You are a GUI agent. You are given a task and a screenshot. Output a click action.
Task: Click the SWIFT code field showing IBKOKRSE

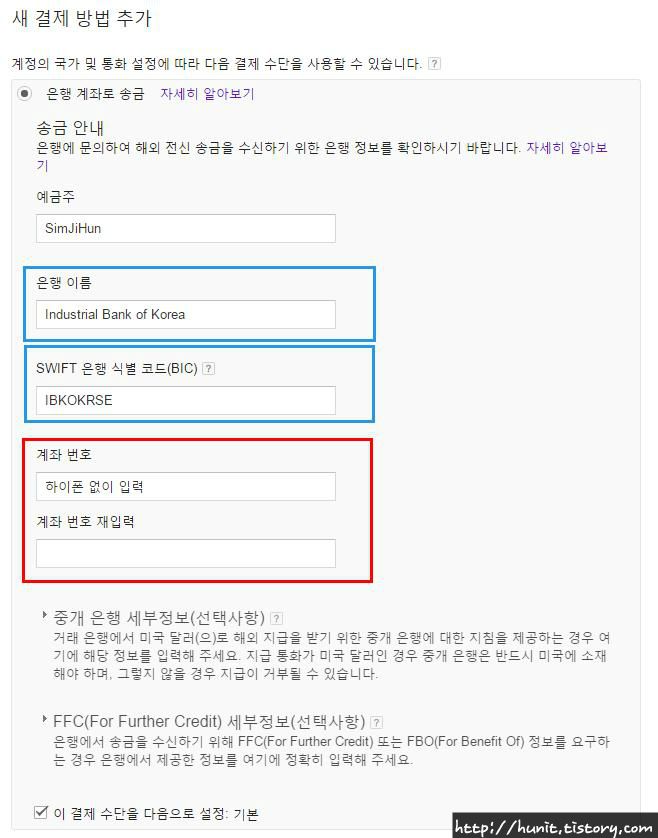186,400
